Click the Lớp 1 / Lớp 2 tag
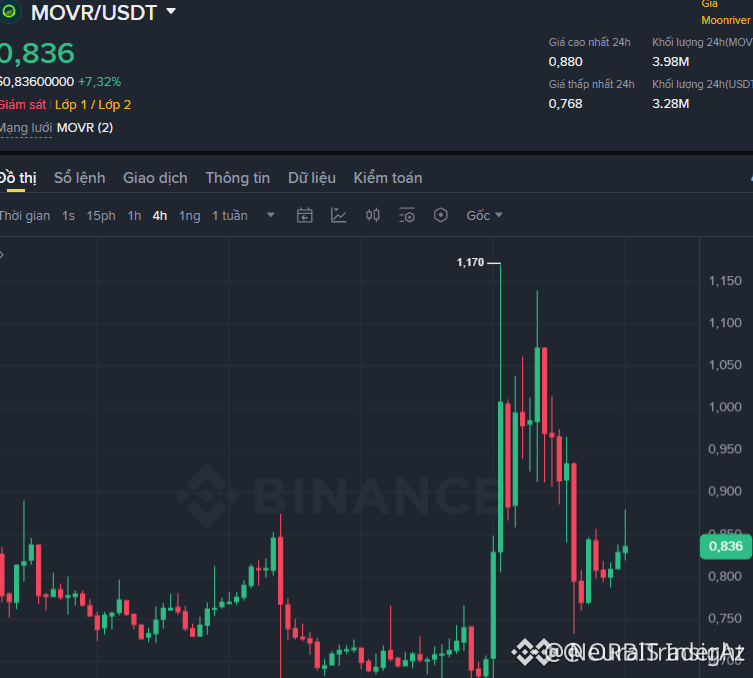The image size is (753, 678). click(93, 105)
